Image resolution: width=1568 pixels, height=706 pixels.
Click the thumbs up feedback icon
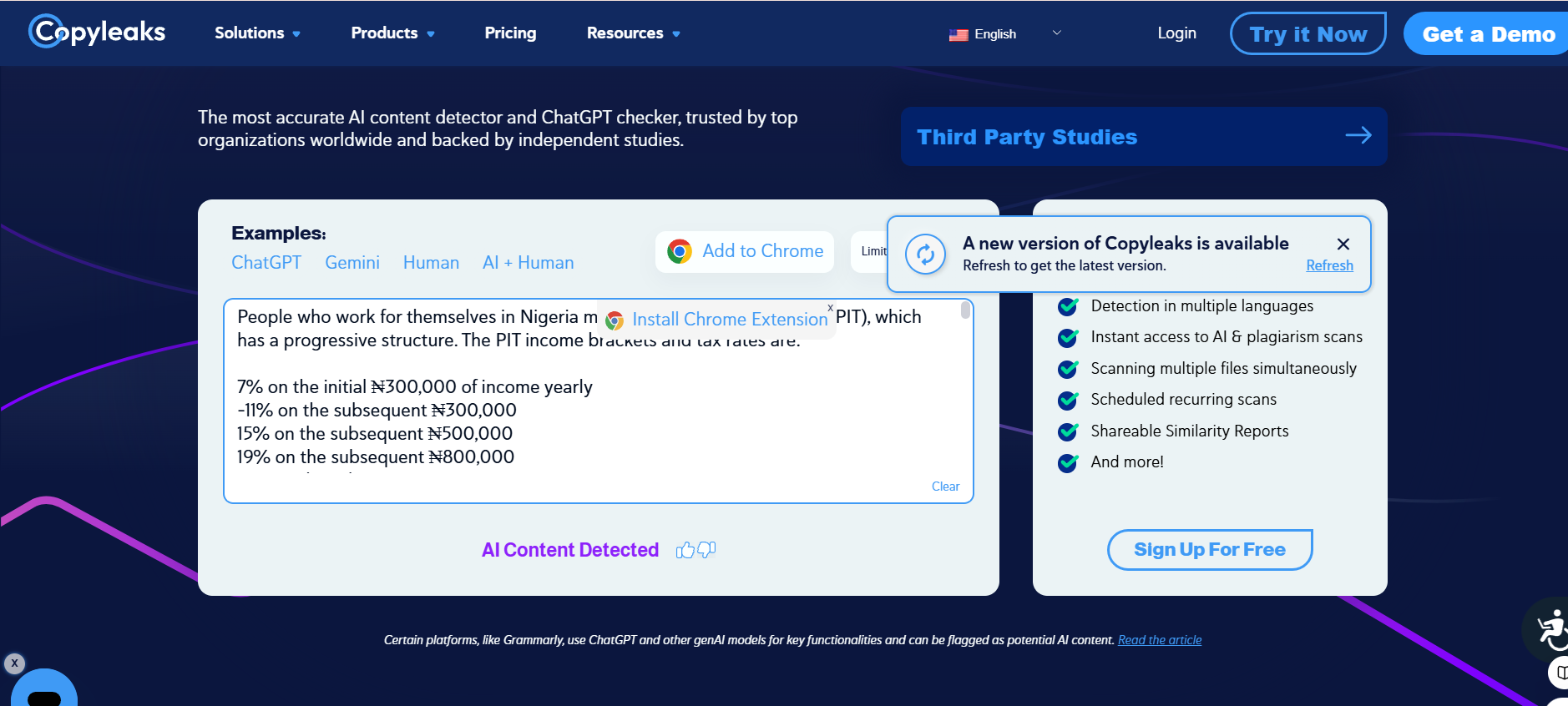point(685,550)
